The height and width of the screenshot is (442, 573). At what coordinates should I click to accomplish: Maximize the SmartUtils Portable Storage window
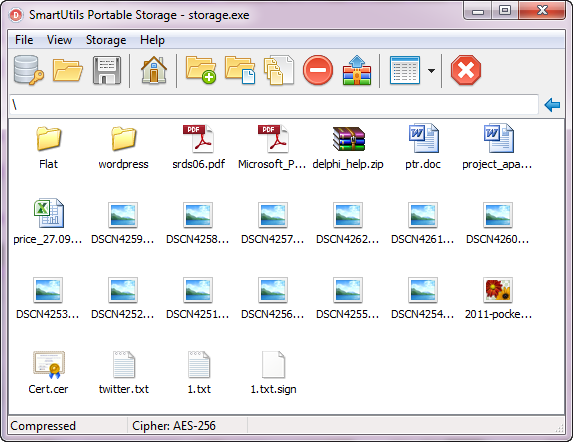click(505, 11)
